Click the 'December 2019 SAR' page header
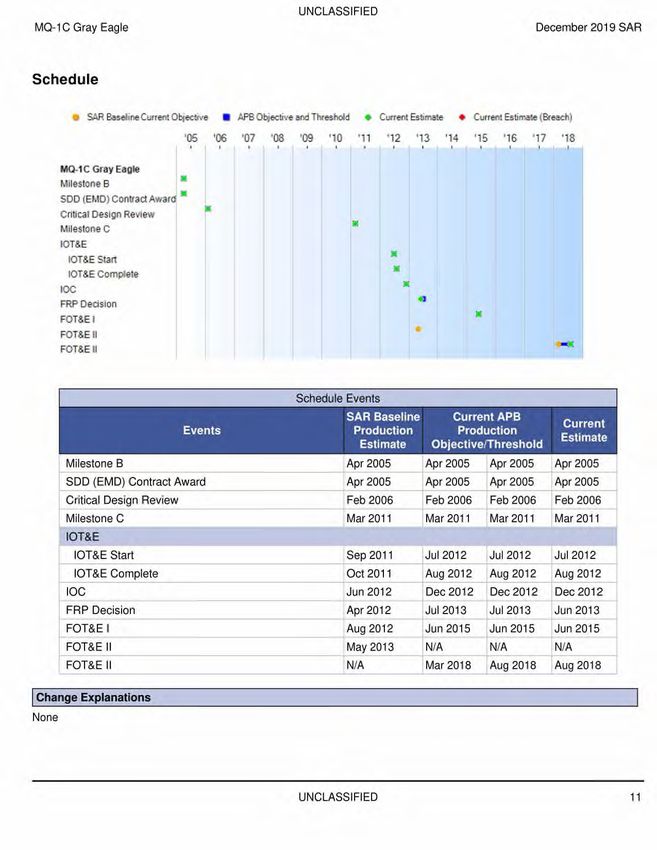Image resolution: width=657 pixels, height=850 pixels. pos(588,28)
